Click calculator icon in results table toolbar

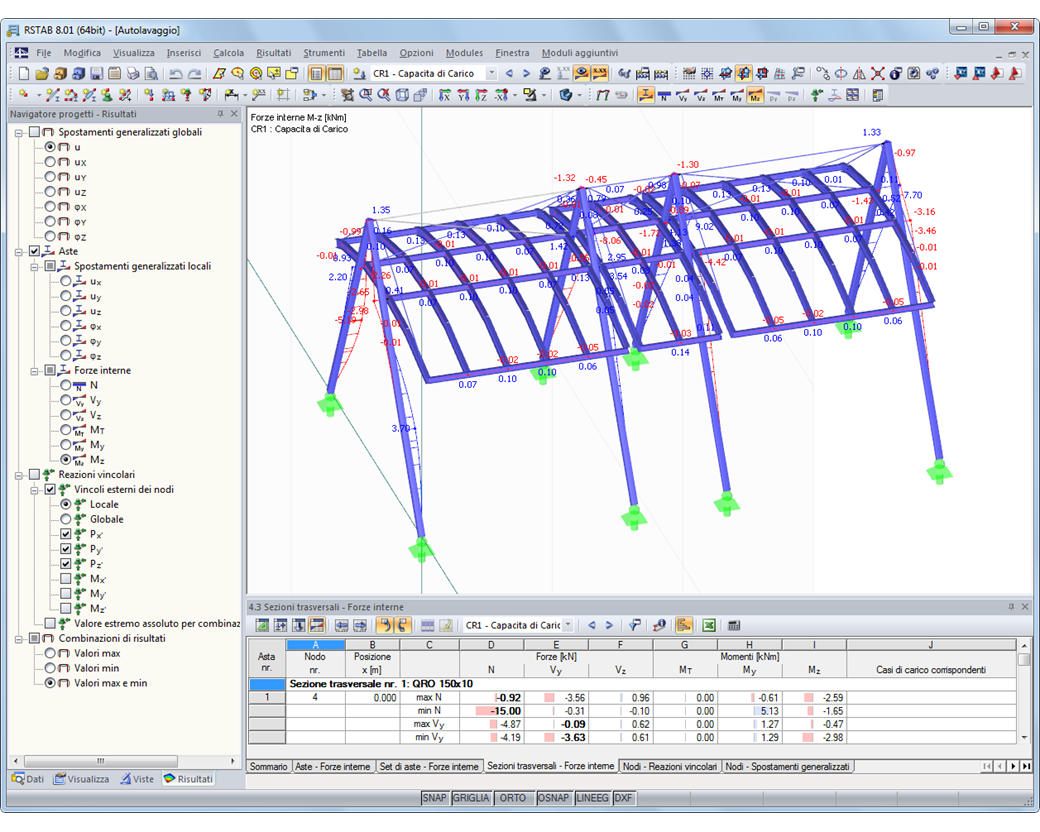pos(734,625)
